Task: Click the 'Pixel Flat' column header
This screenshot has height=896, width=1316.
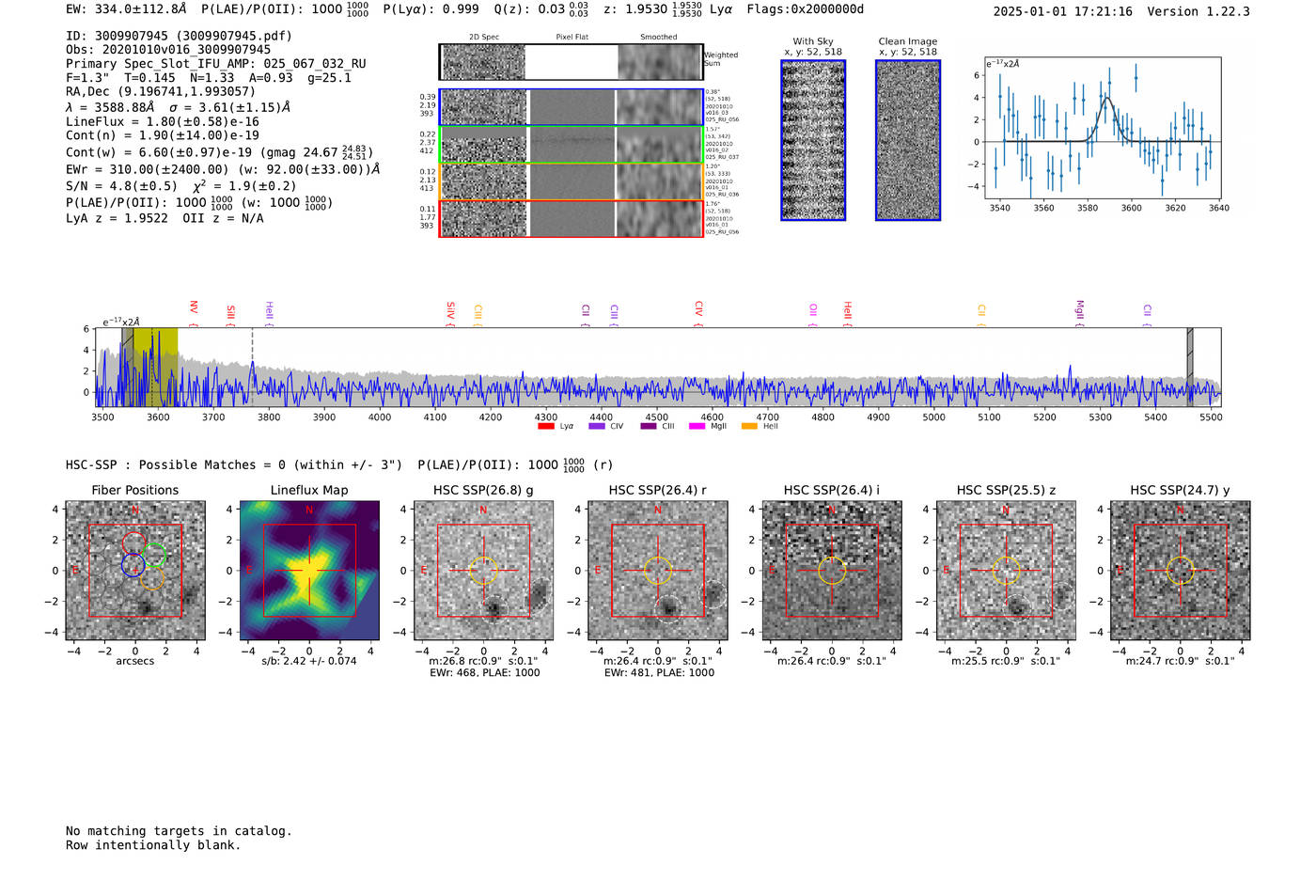Action: coord(572,38)
